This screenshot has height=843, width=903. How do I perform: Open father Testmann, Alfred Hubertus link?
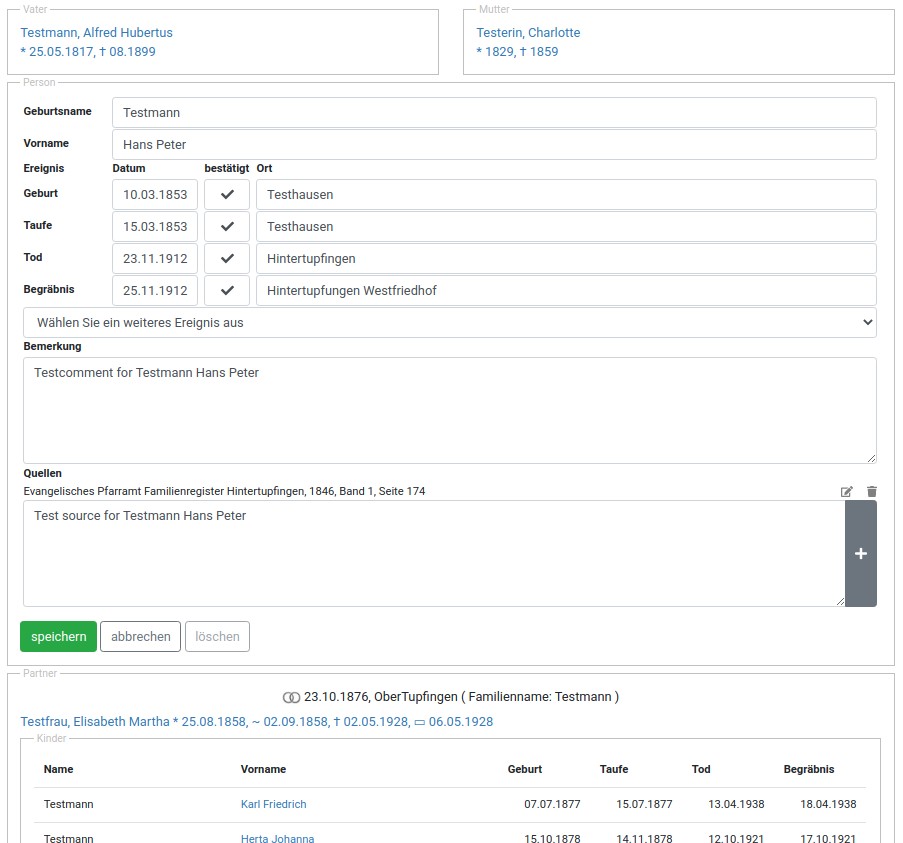pyautogui.click(x=97, y=33)
